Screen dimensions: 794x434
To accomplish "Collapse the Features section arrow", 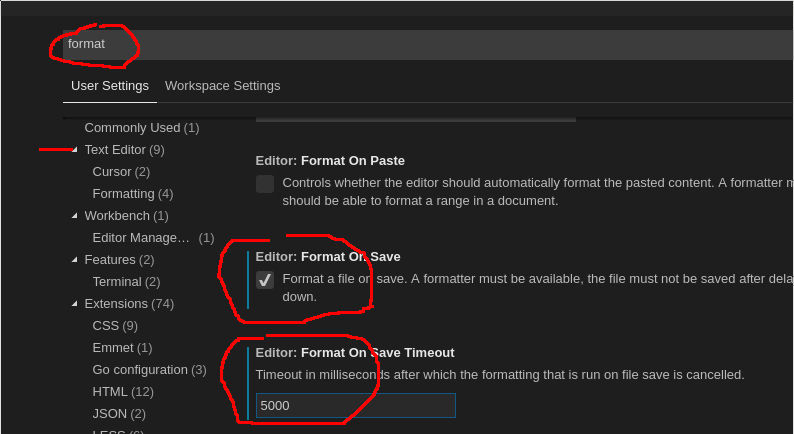I will [75, 260].
